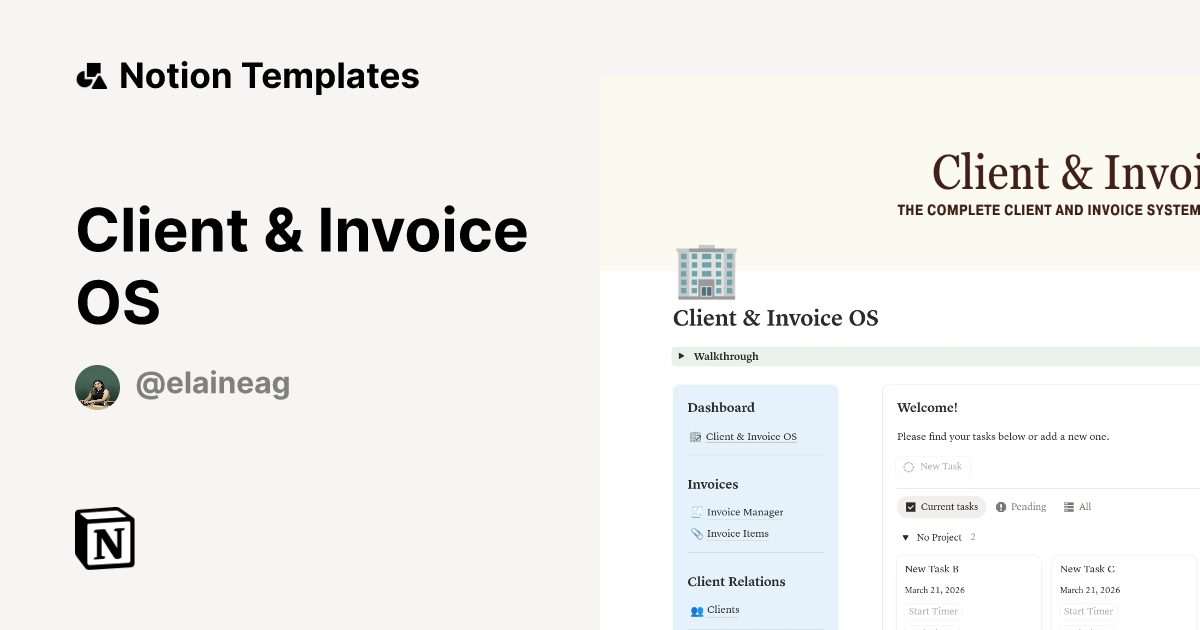The height and width of the screenshot is (630, 1200).
Task: Collapse the No Project group
Action: (905, 538)
